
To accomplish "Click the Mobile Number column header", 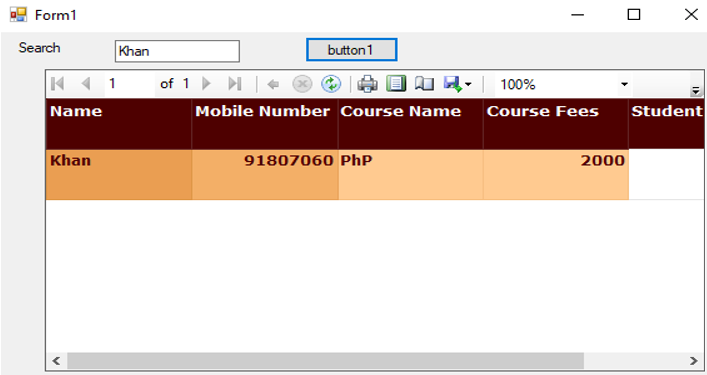I will (x=265, y=124).
